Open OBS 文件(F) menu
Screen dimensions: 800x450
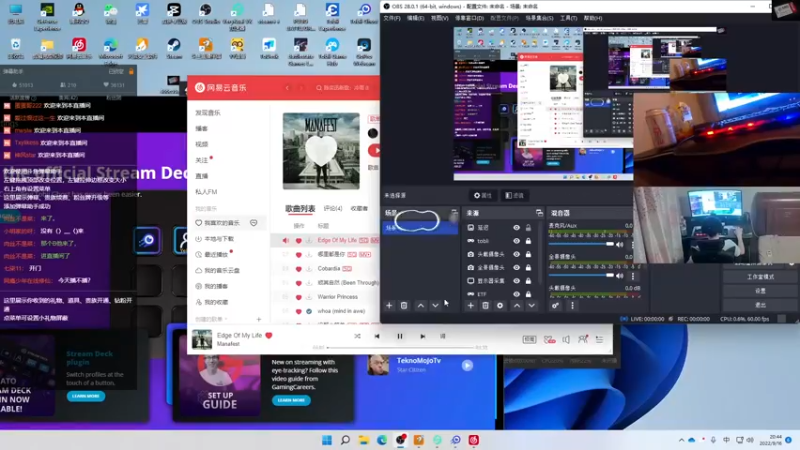[x=392, y=18]
